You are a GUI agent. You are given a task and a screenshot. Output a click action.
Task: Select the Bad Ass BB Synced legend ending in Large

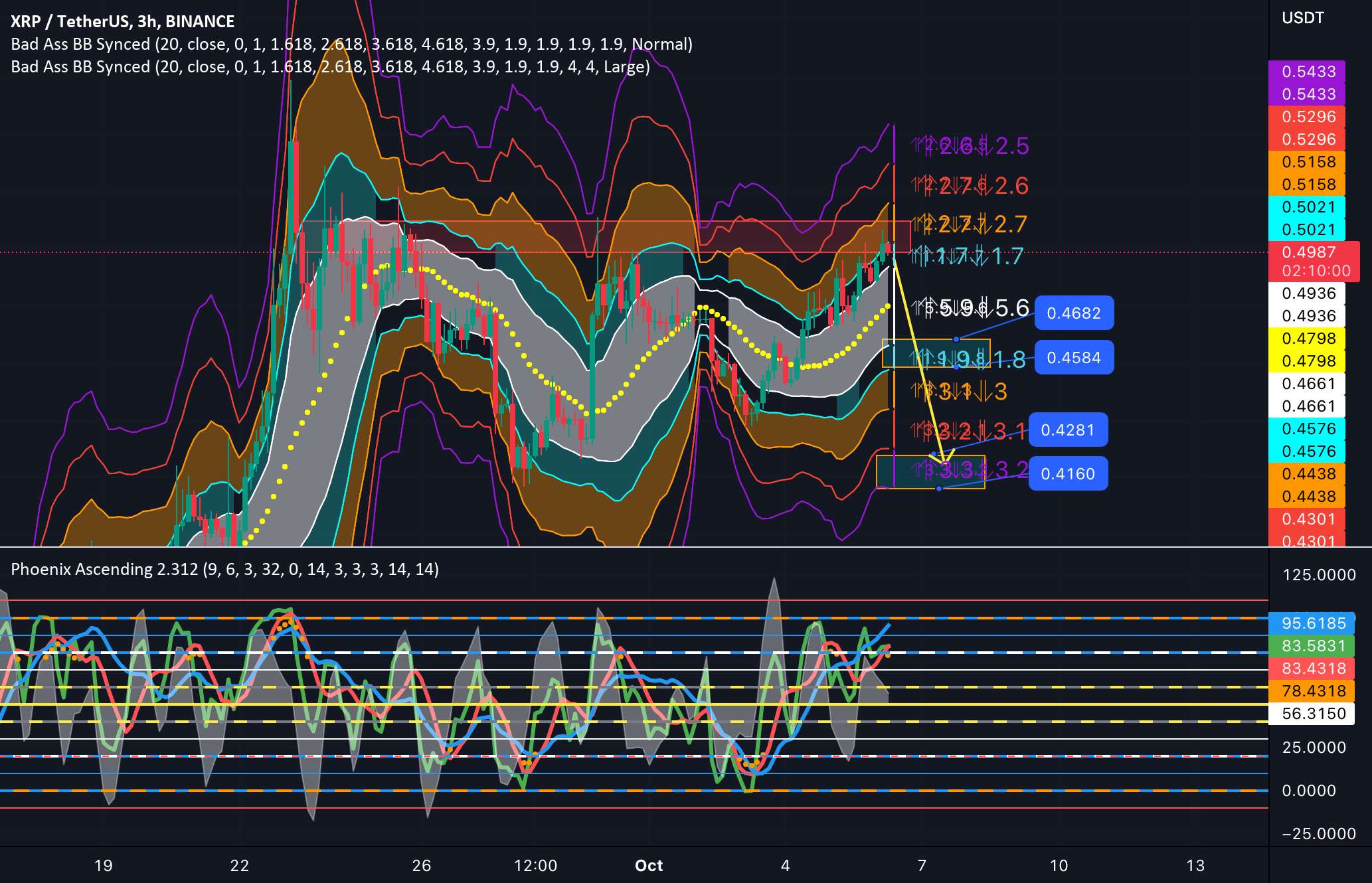pos(330,66)
